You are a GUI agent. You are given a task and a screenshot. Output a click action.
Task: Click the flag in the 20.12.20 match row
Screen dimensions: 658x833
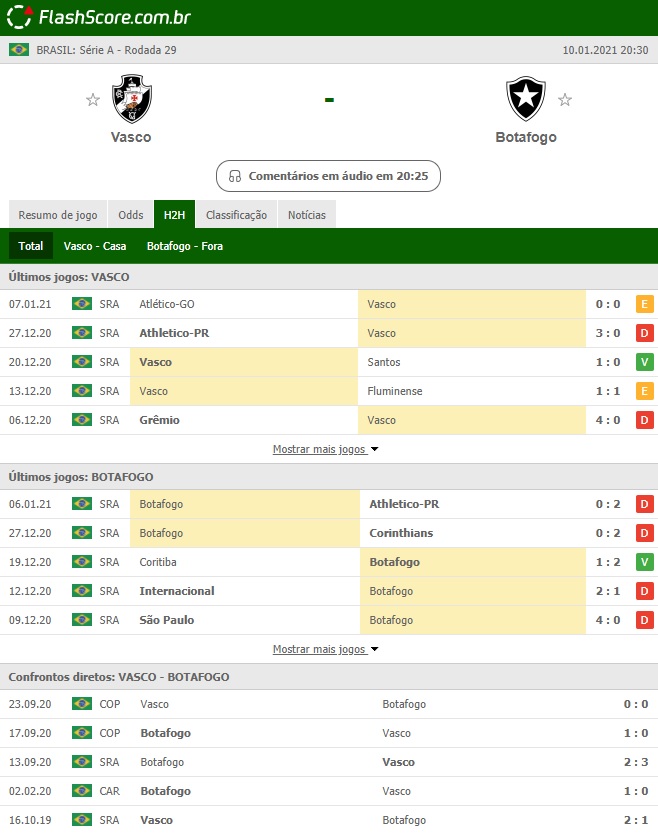point(82,361)
